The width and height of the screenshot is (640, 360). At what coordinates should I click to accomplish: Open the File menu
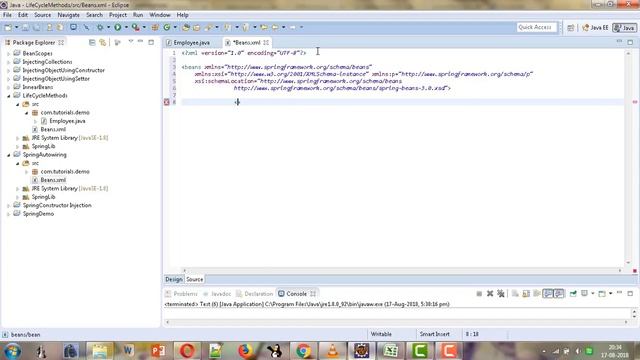(7, 15)
